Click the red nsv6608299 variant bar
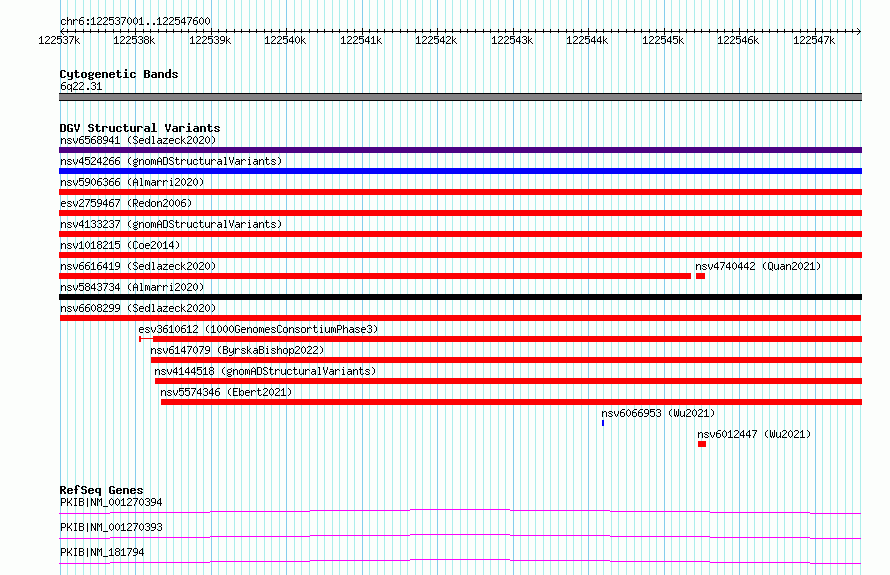The width and height of the screenshot is (890, 575). point(460,318)
